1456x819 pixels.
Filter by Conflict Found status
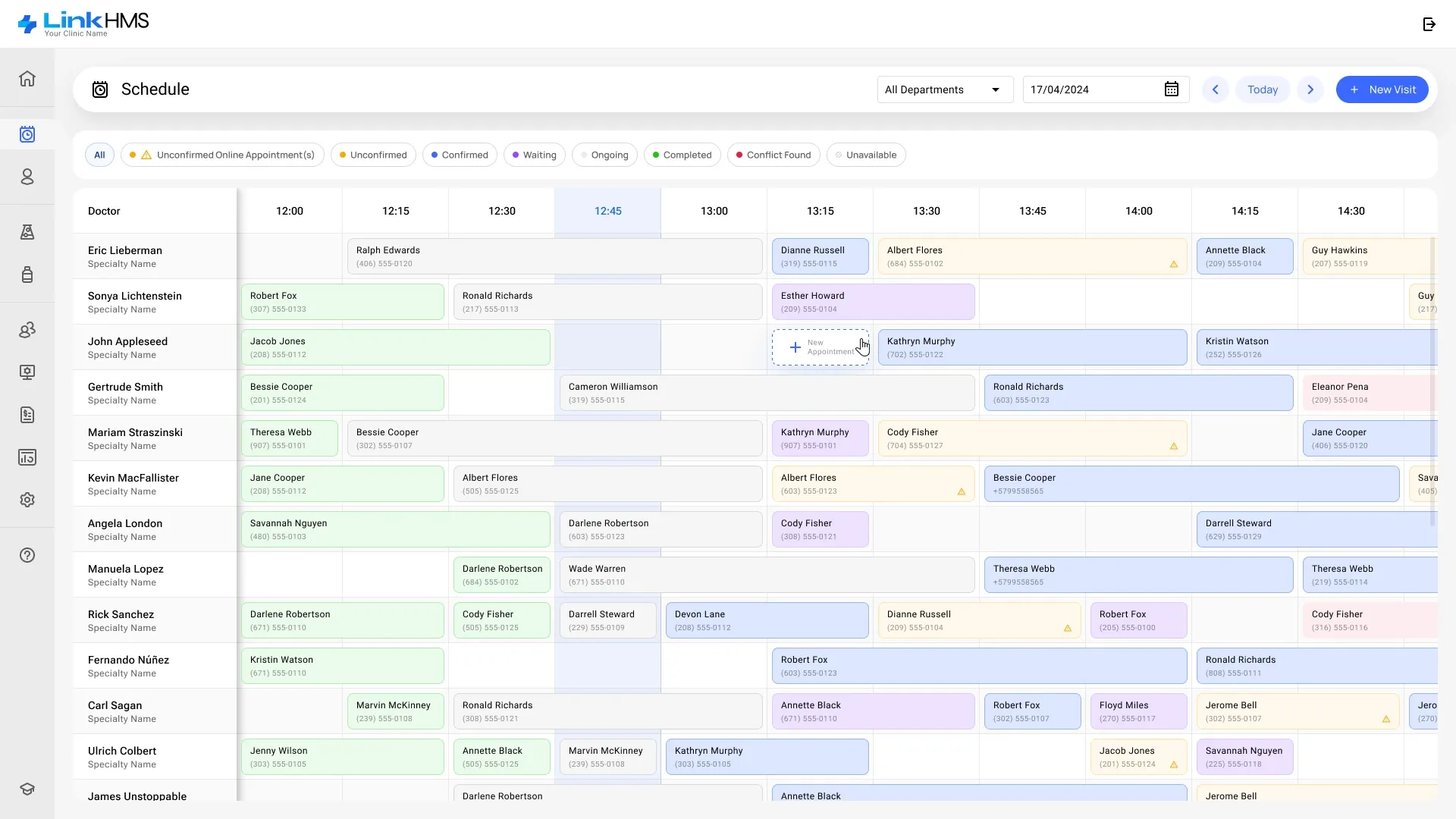[x=773, y=155]
